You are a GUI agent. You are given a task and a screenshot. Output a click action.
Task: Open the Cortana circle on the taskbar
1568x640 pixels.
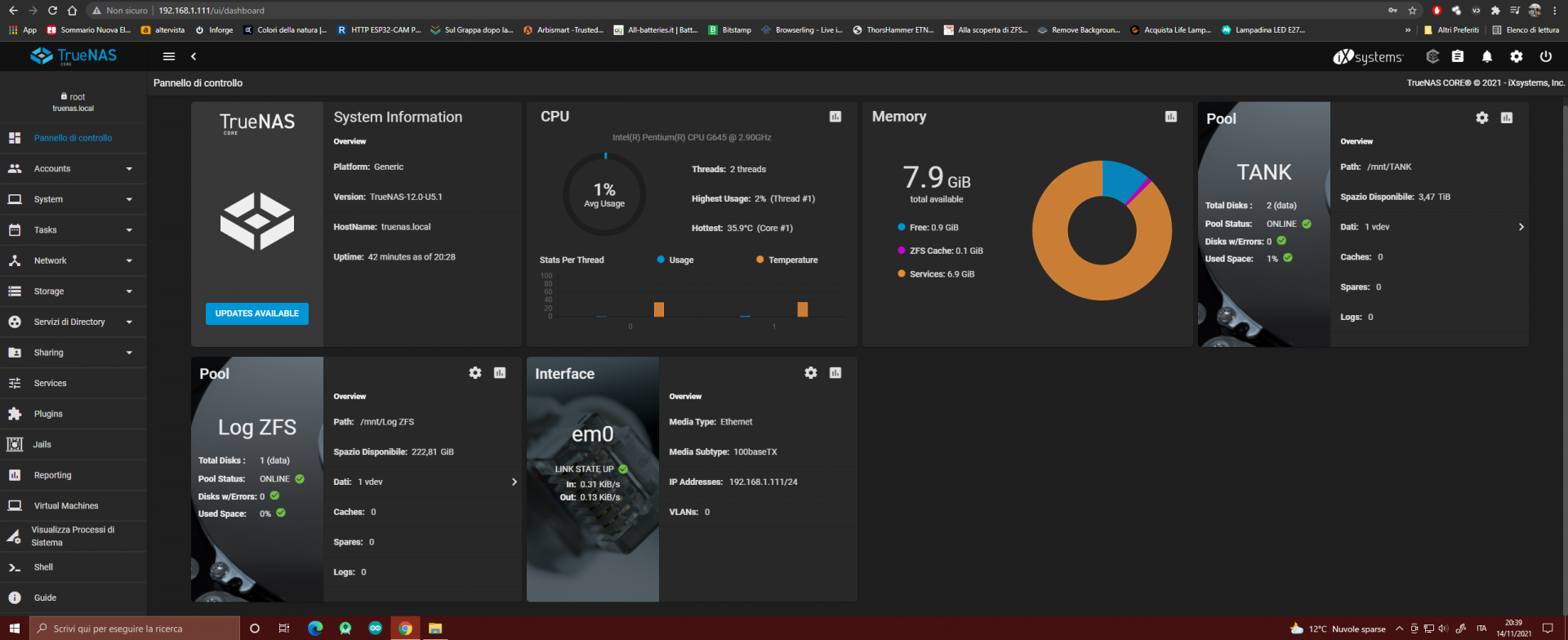[x=255, y=629]
